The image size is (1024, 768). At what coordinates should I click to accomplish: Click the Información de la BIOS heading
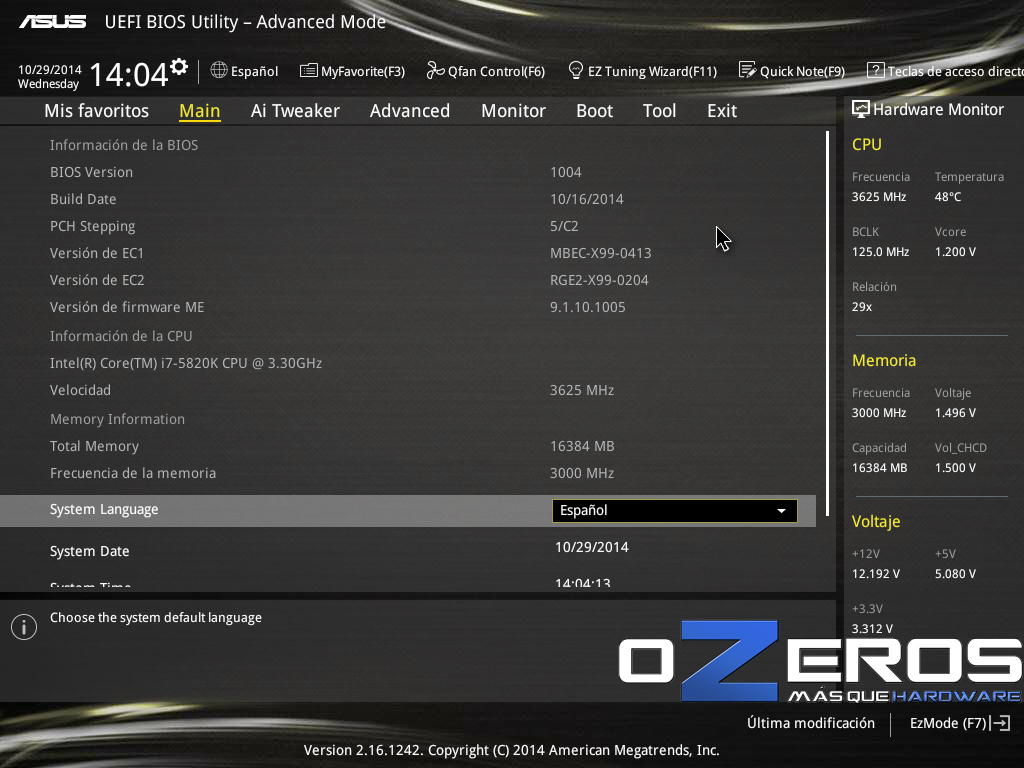[x=124, y=145]
